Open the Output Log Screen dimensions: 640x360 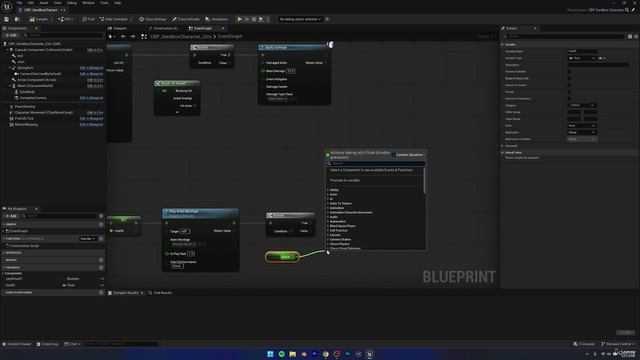coord(48,344)
